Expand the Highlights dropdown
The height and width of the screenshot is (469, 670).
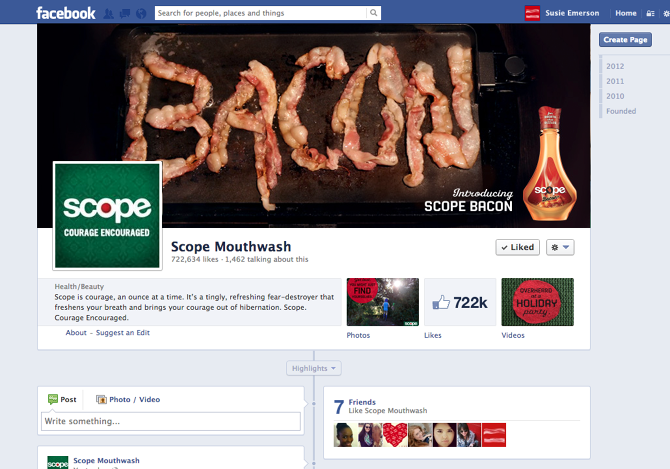314,368
